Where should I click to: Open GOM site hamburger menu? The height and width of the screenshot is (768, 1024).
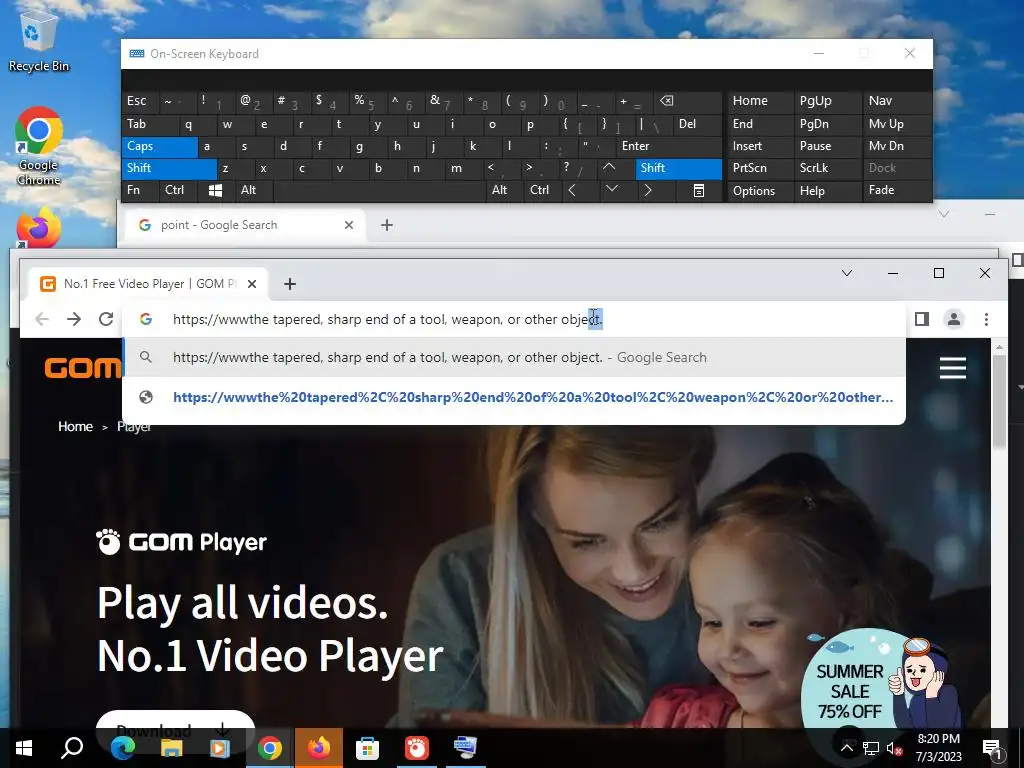952,368
